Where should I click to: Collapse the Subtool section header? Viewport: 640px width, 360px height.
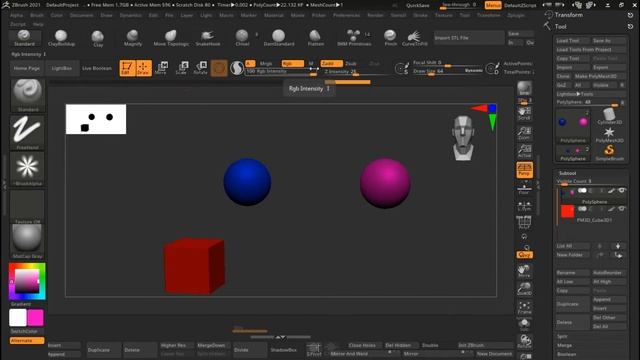(x=567, y=173)
